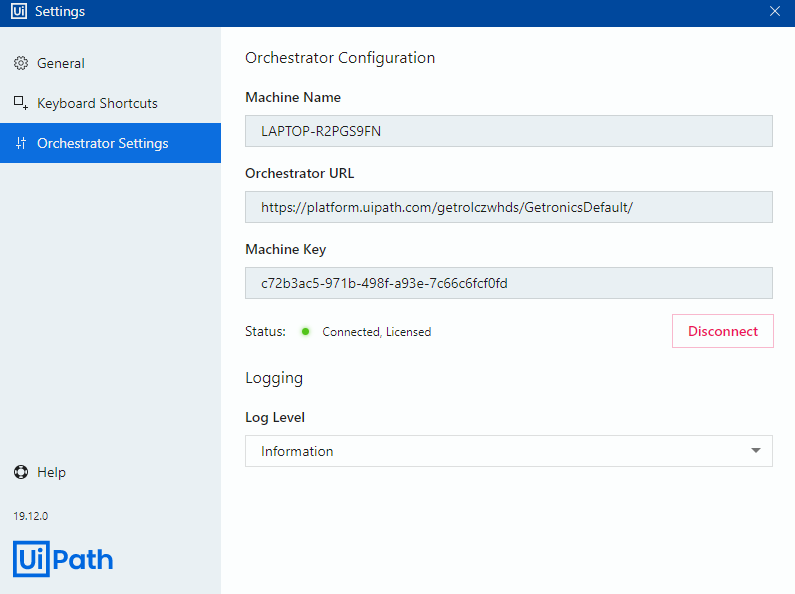
Task: Click the UiPath icon in the title bar
Action: point(19,11)
